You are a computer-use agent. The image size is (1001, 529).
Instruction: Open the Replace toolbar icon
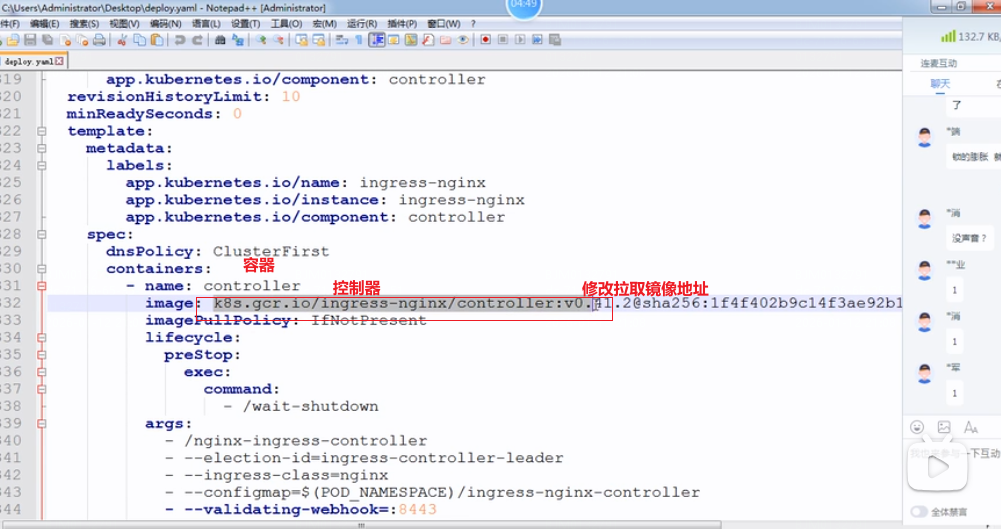237,40
